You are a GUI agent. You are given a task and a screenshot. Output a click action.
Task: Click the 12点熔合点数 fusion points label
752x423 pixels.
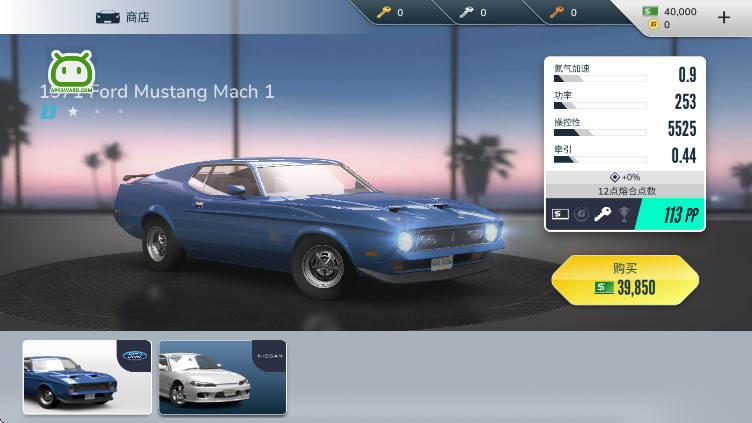click(x=624, y=190)
